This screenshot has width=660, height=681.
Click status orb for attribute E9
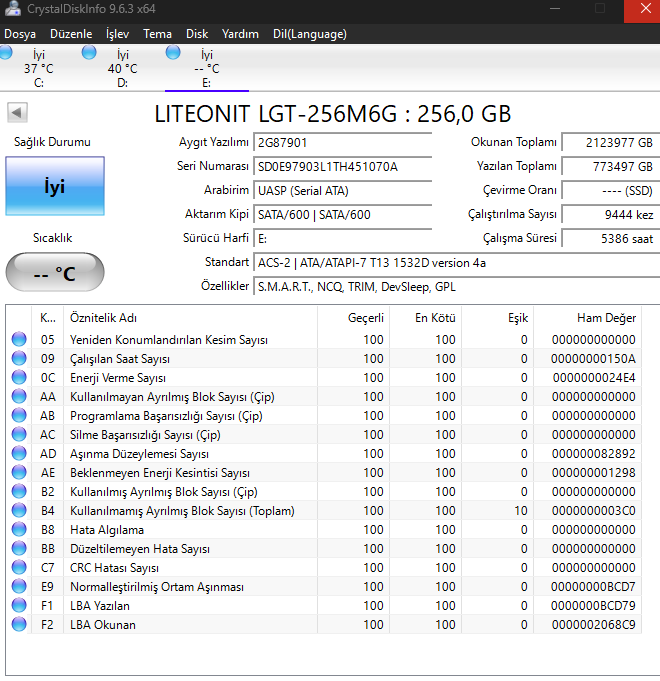coord(19,586)
